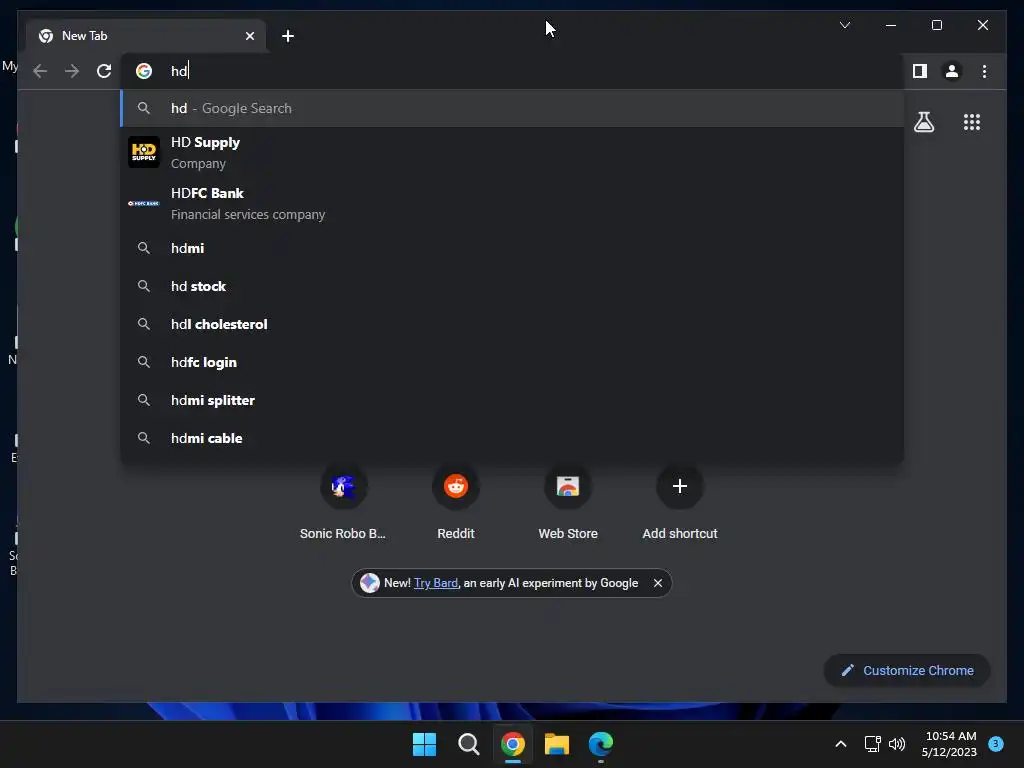Image resolution: width=1024 pixels, height=768 pixels.
Task: Pick the 'hdmi cable' suggestion
Action: tap(512, 438)
